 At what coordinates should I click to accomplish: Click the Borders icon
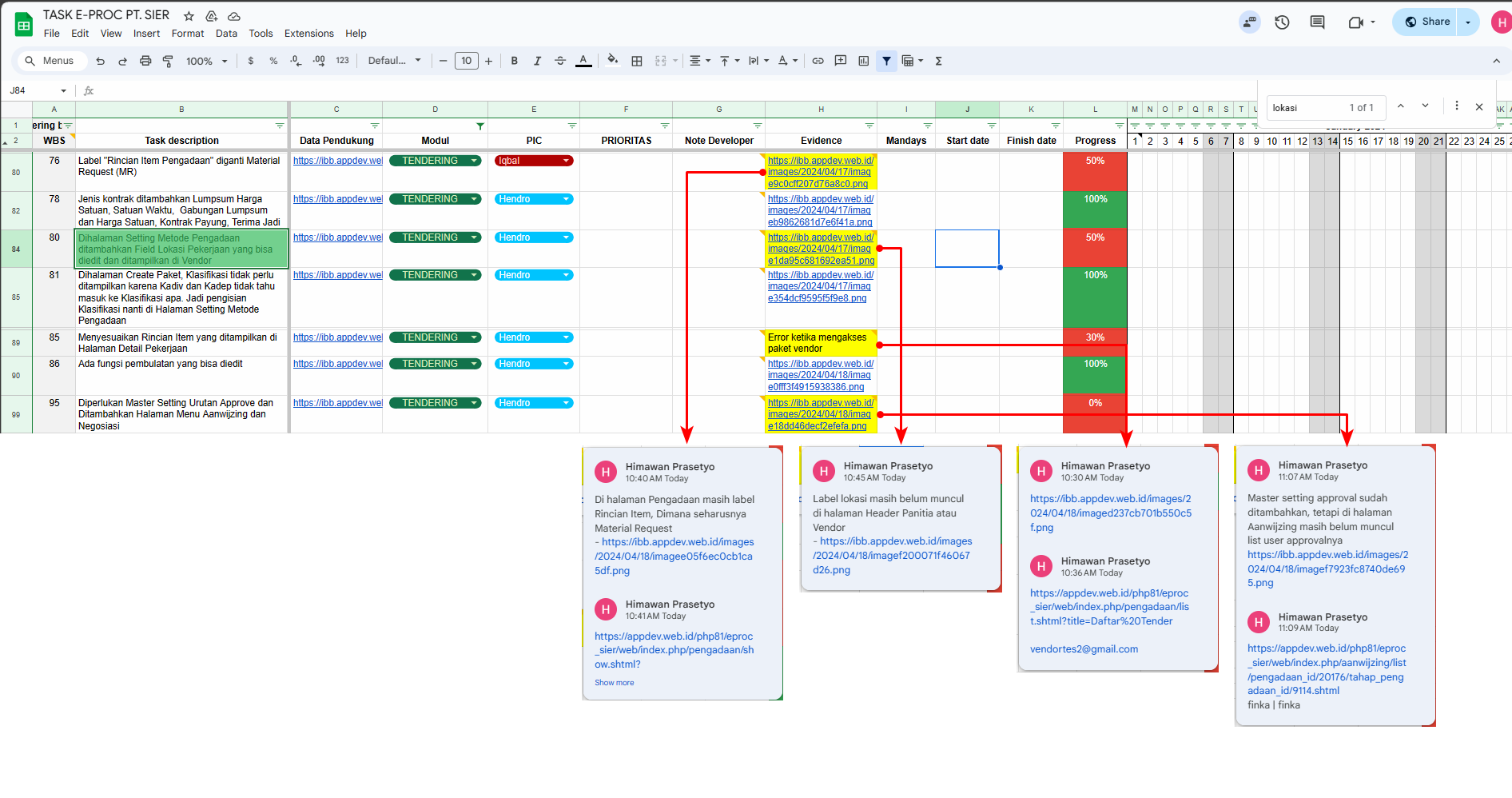637,61
